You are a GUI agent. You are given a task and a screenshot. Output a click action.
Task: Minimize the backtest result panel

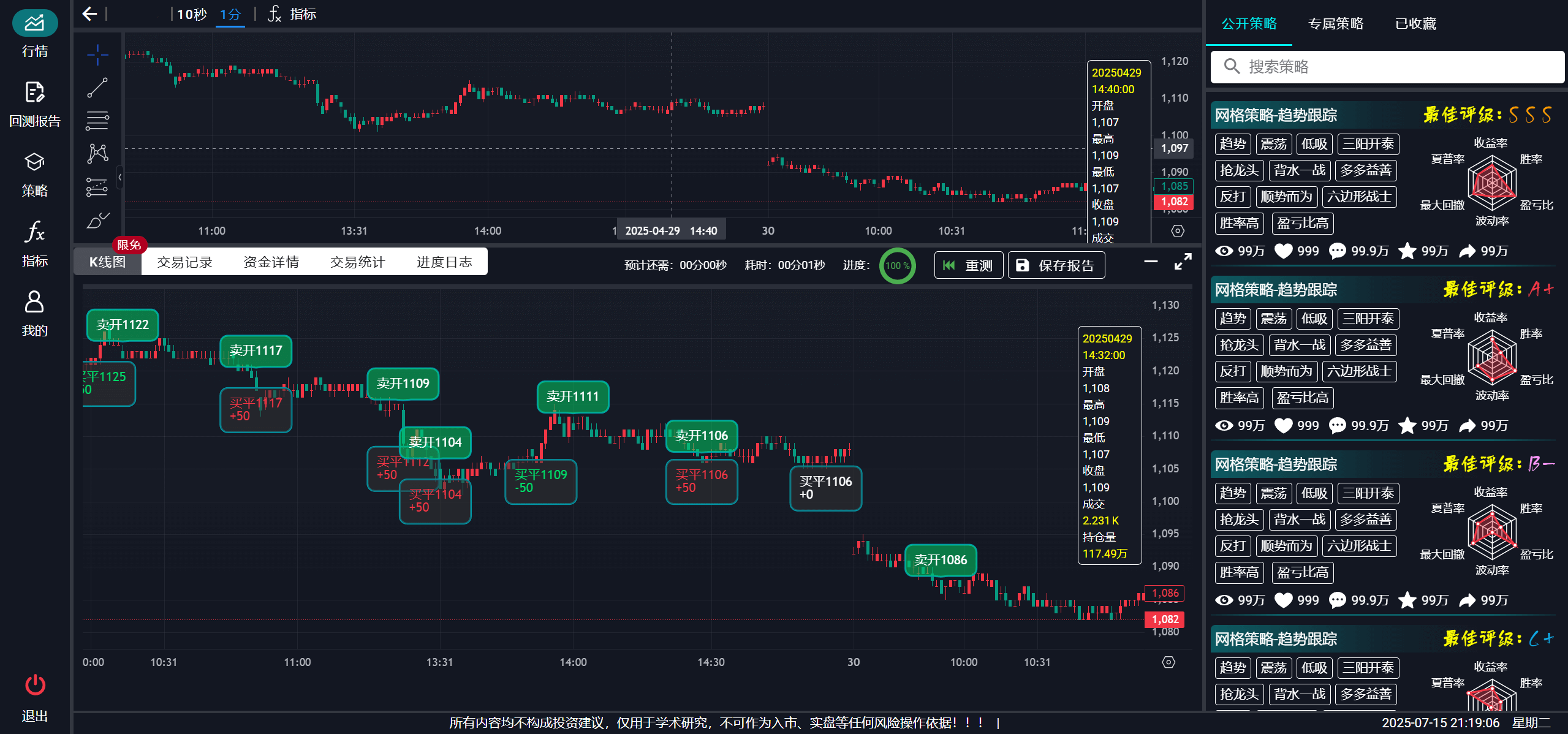(1151, 262)
